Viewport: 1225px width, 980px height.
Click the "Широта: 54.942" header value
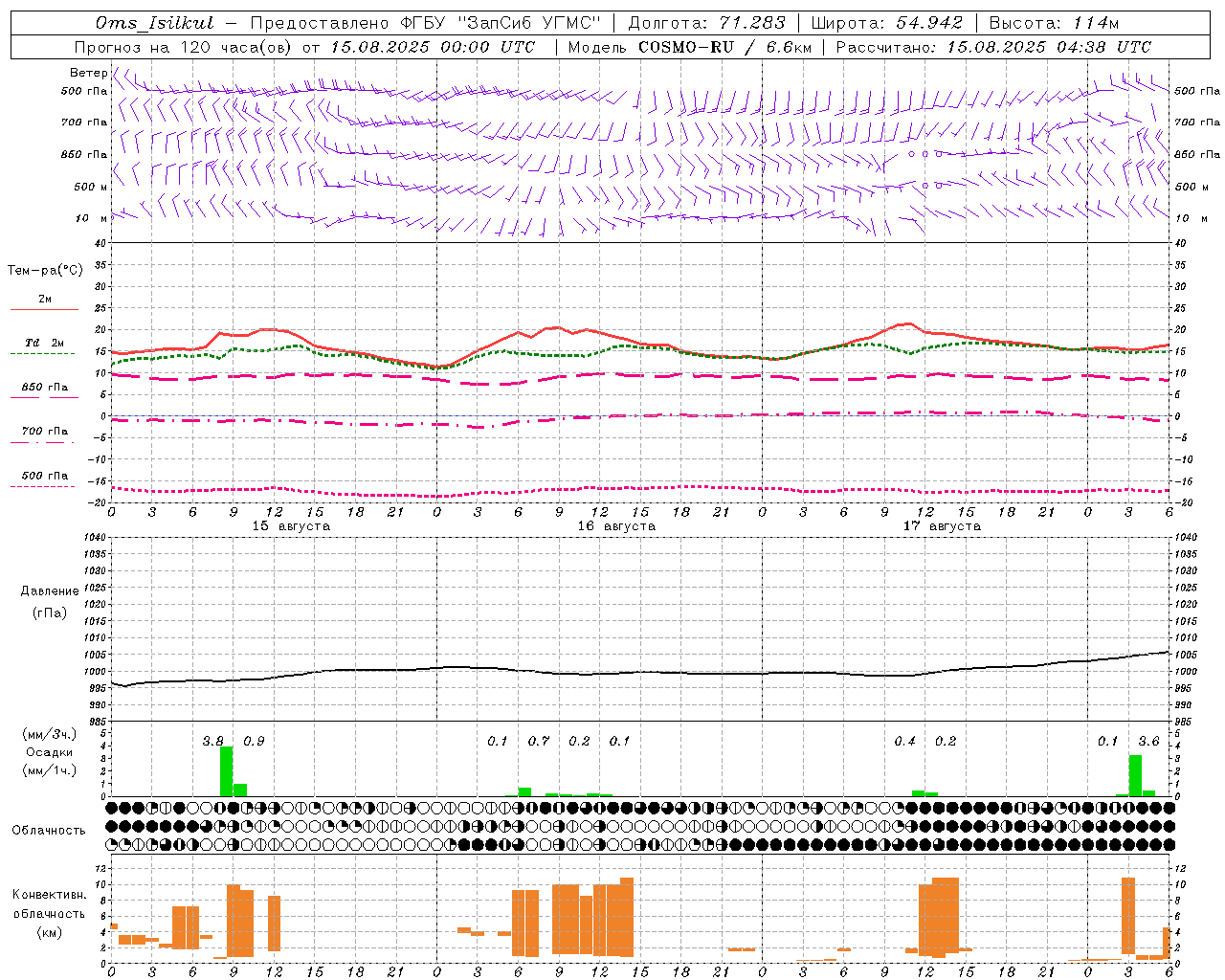tap(887, 23)
